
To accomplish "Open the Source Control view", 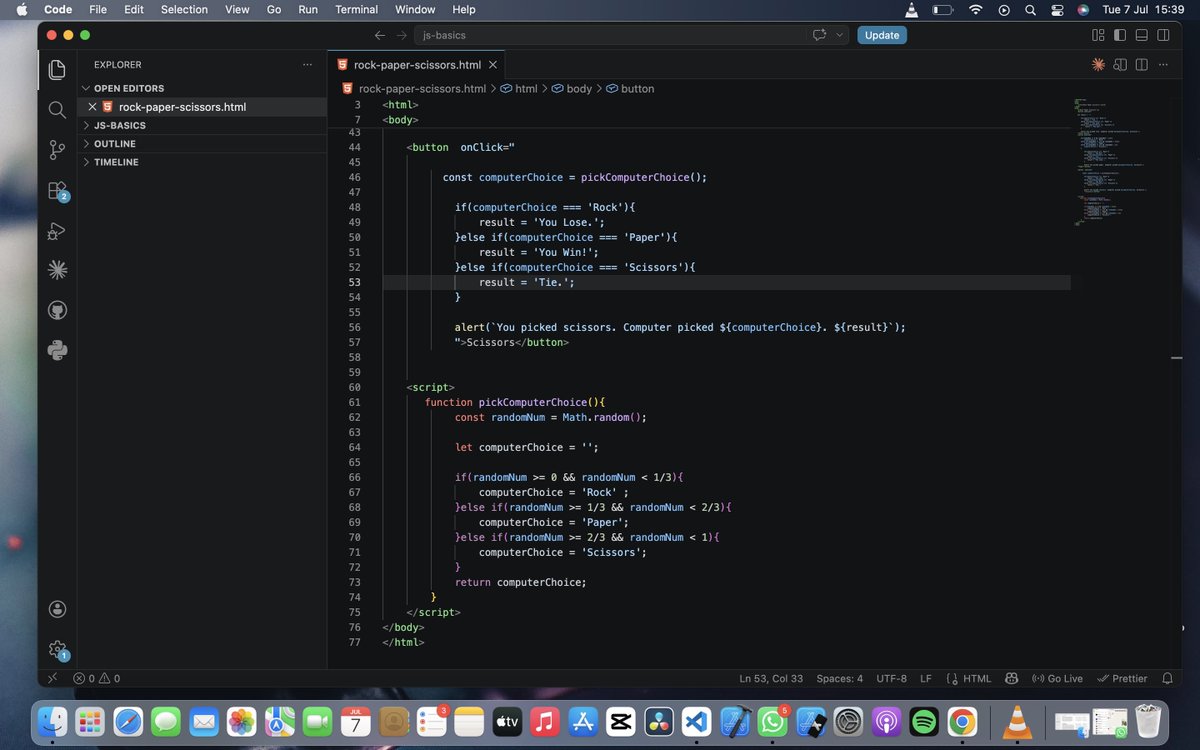I will pos(57,150).
